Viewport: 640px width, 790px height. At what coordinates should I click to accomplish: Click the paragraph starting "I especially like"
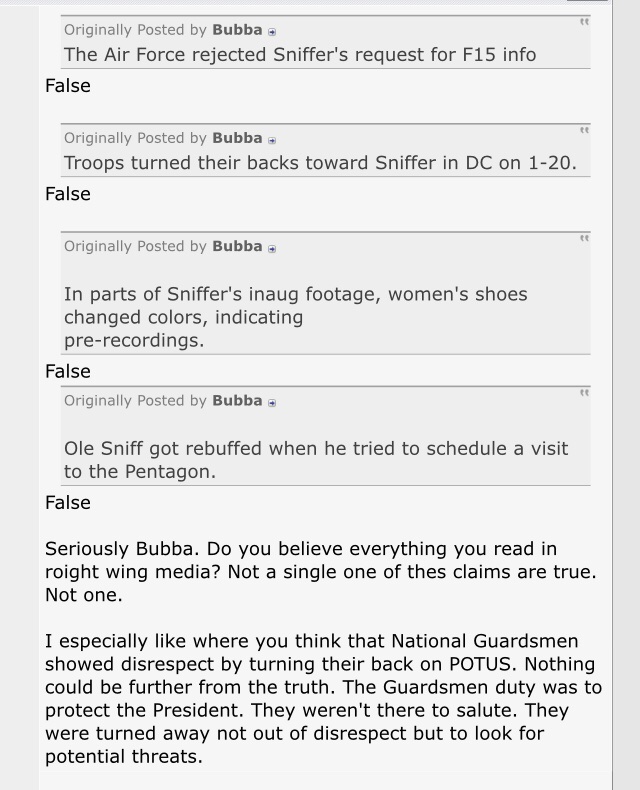(320, 698)
